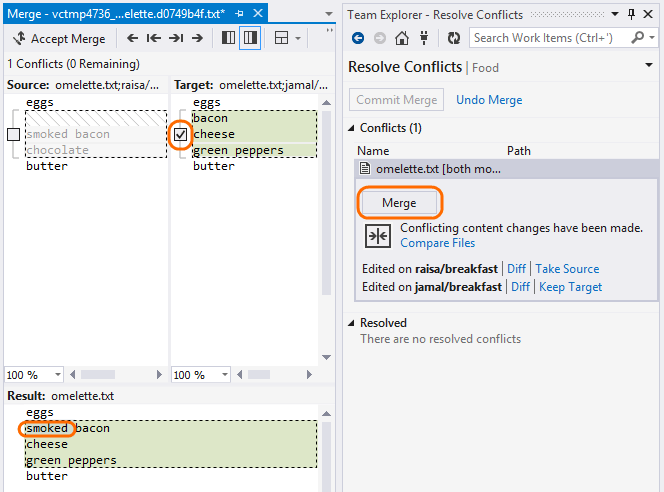Click the search magnifier icon
Image resolution: width=664 pixels, height=492 pixels.
(638, 38)
